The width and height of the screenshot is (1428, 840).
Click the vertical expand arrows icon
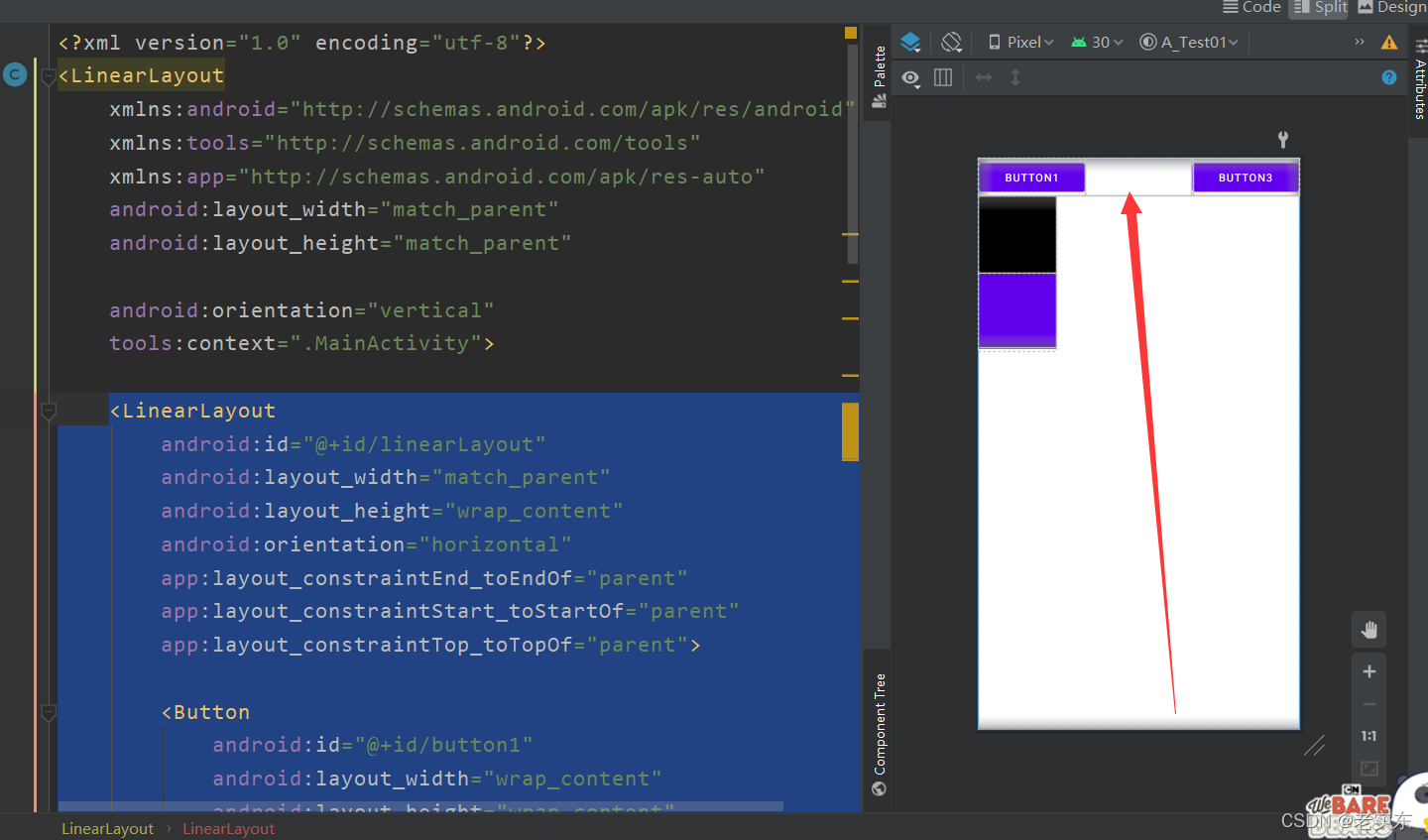pos(1015,77)
